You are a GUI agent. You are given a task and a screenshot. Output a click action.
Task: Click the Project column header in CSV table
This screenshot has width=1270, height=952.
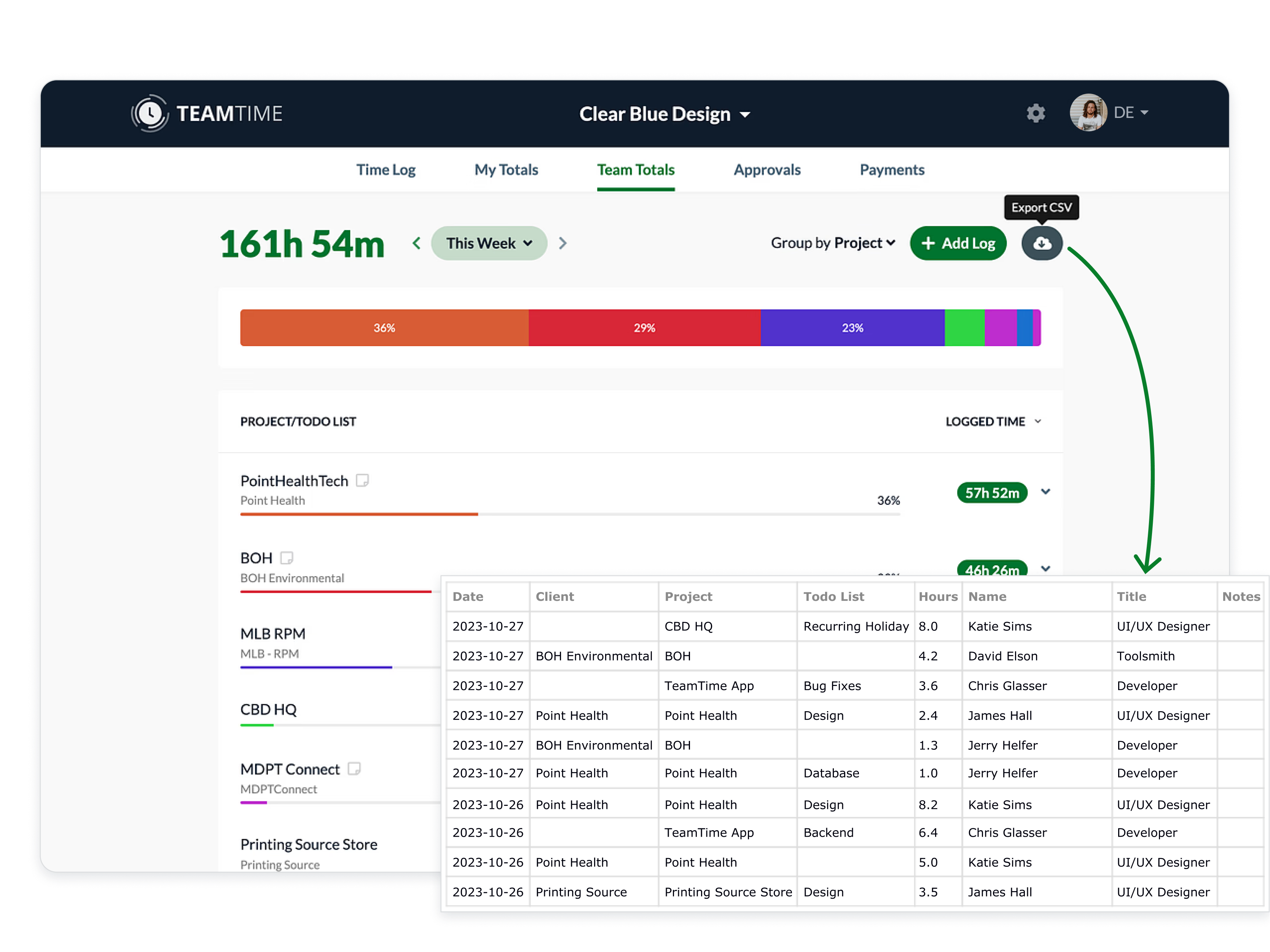click(688, 597)
